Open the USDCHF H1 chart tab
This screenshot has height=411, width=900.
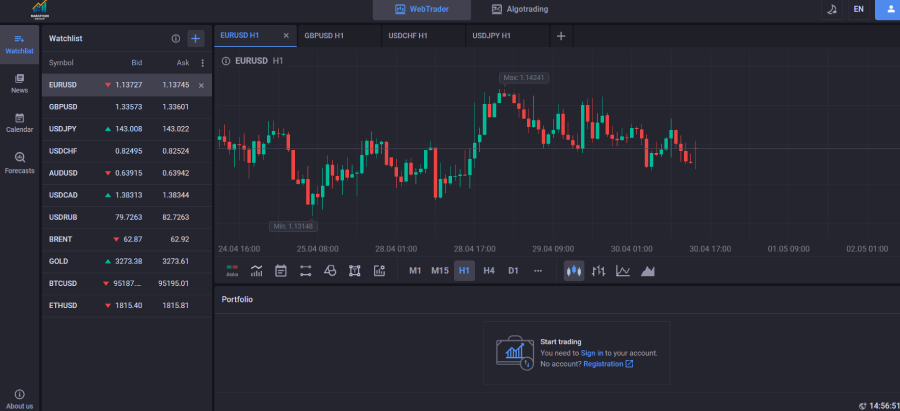point(423,36)
